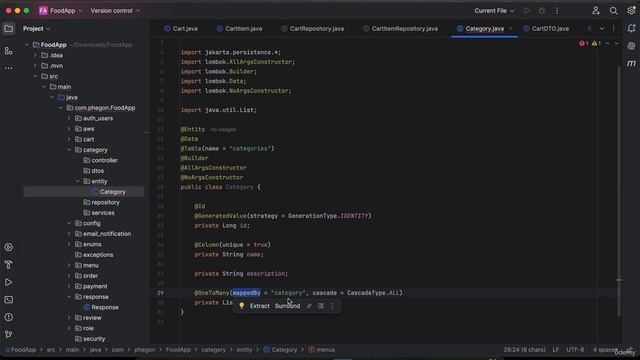This screenshot has height=360, width=640.
Task: Click Surround in floating toolbar
Action: [x=287, y=306]
